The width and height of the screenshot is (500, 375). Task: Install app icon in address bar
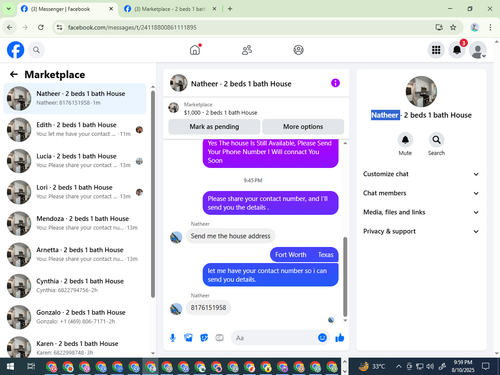[x=439, y=27]
